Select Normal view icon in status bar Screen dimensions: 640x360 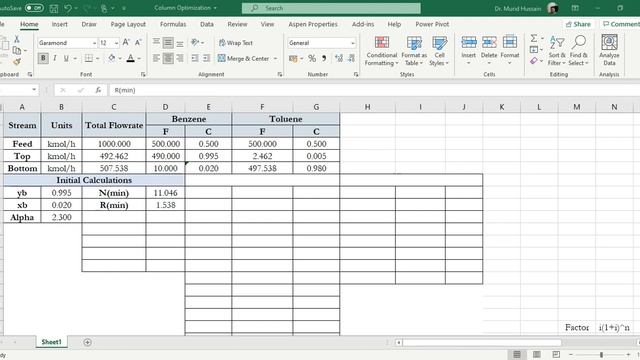(517, 354)
